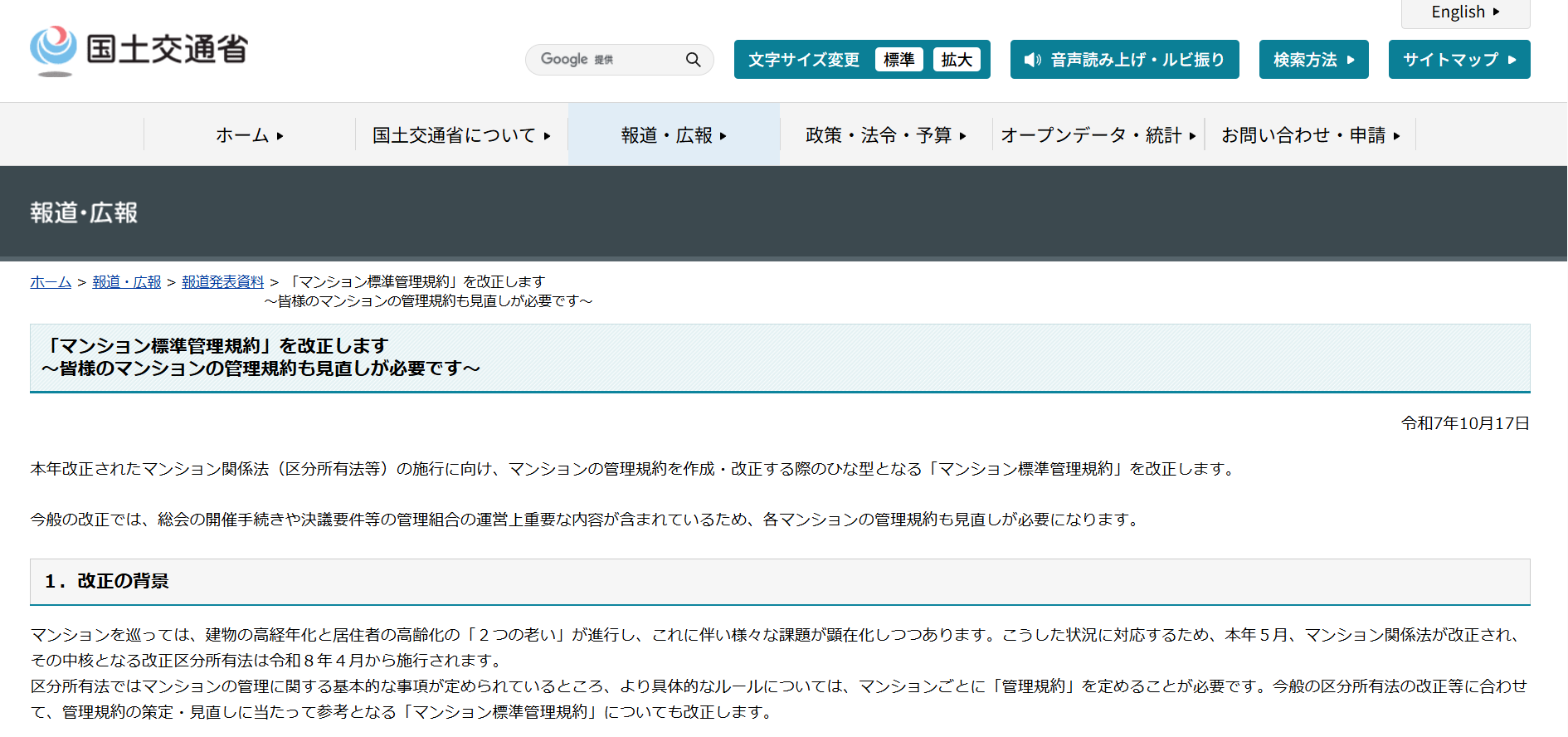
Task: Click the speaker icon for 音声読み上げ
Action: (x=1032, y=60)
